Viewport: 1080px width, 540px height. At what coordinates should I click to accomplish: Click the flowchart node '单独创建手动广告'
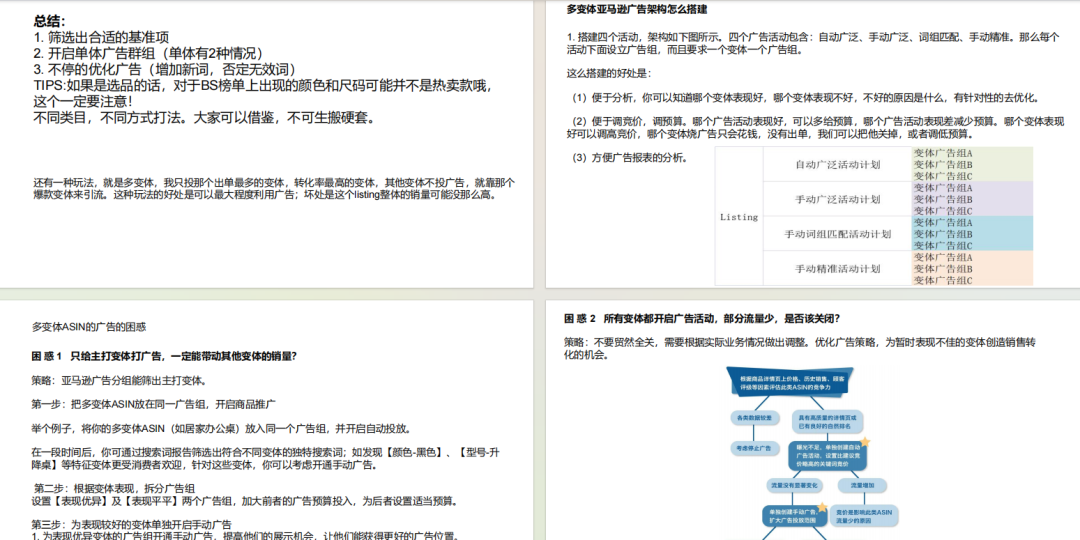tap(794, 516)
